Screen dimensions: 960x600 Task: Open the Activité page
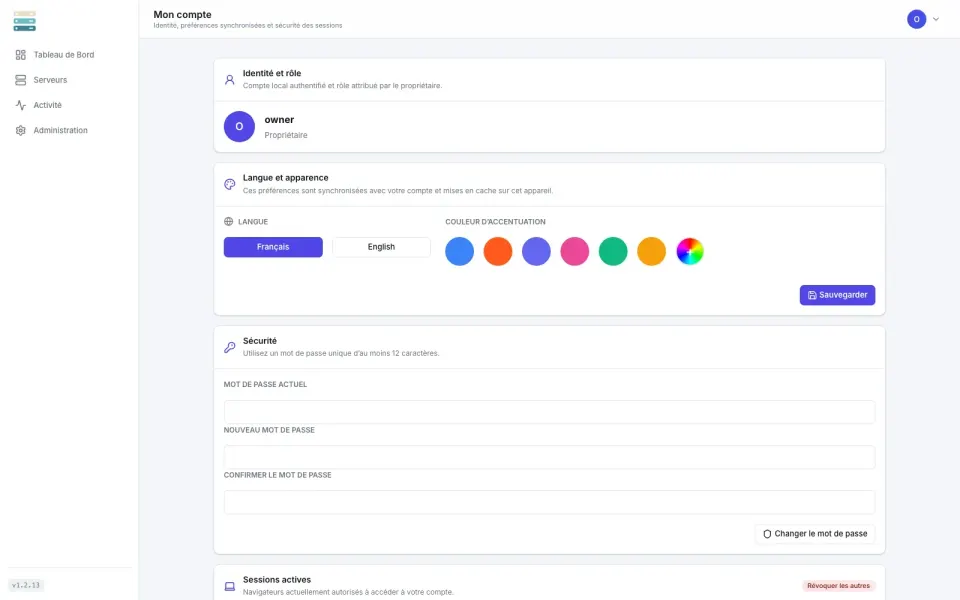(x=48, y=105)
